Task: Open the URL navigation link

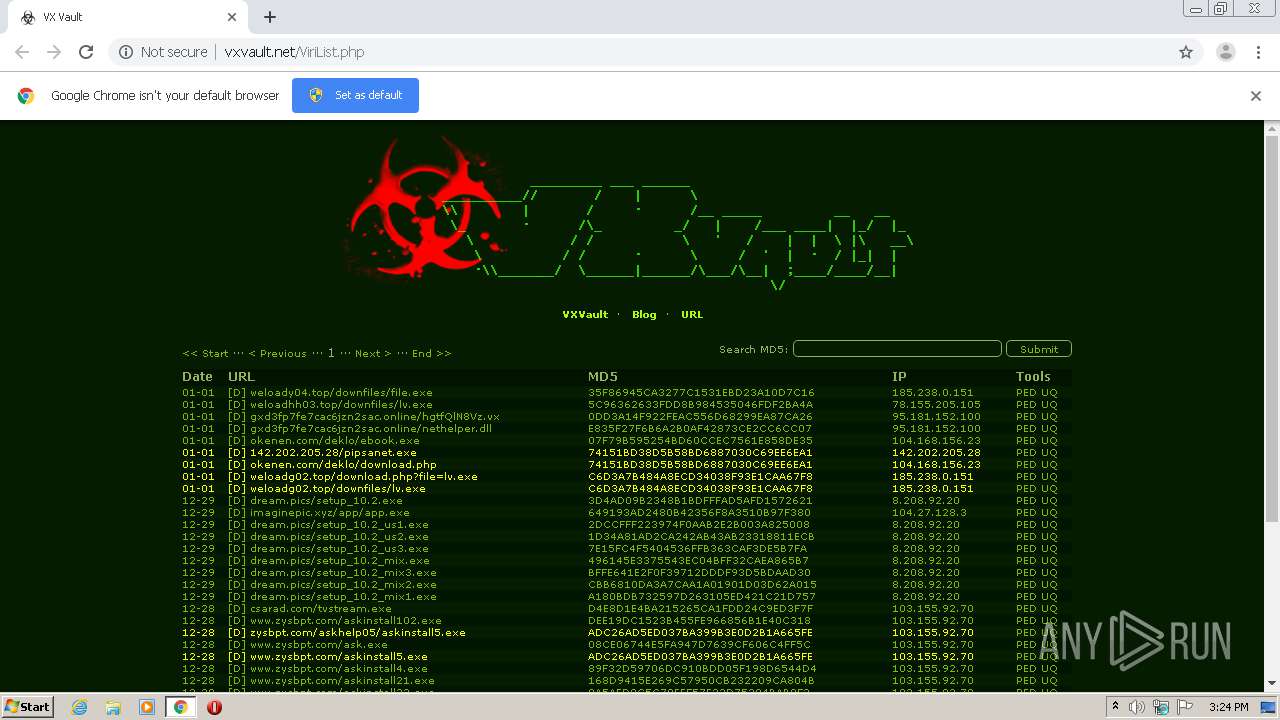Action: 692,314
